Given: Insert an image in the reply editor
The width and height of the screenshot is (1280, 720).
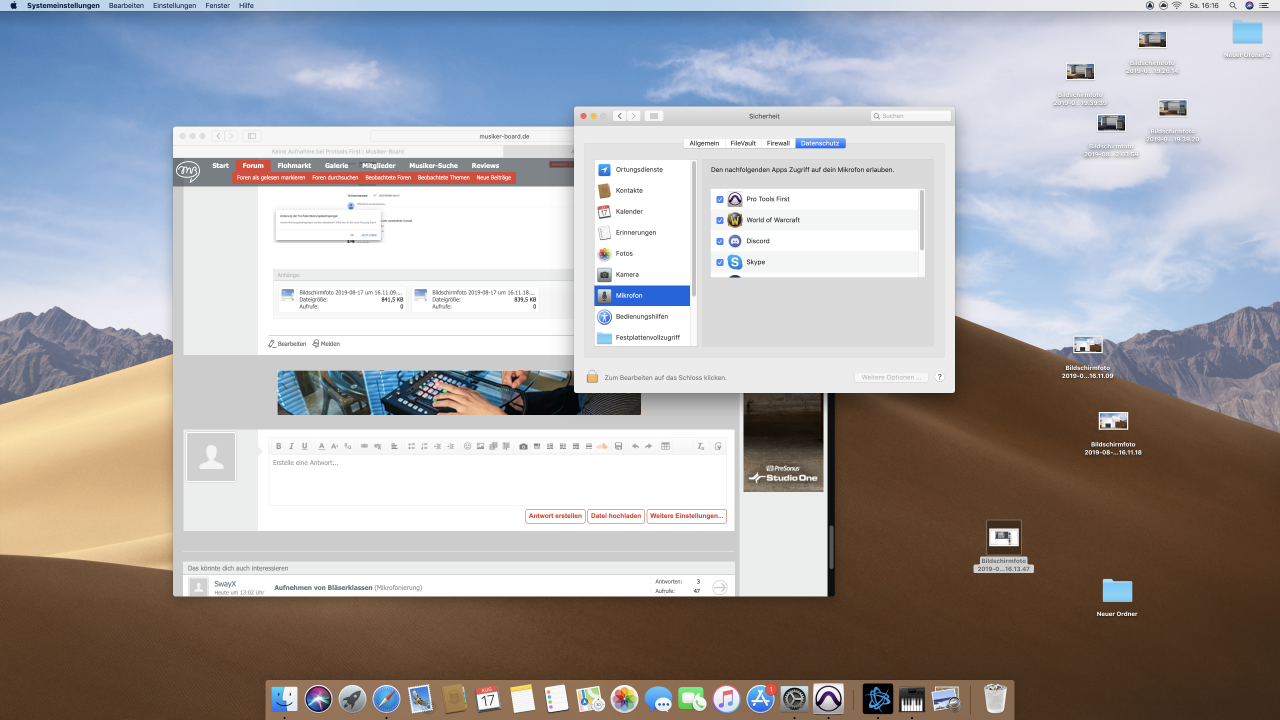Looking at the screenshot, I should click(x=480, y=446).
